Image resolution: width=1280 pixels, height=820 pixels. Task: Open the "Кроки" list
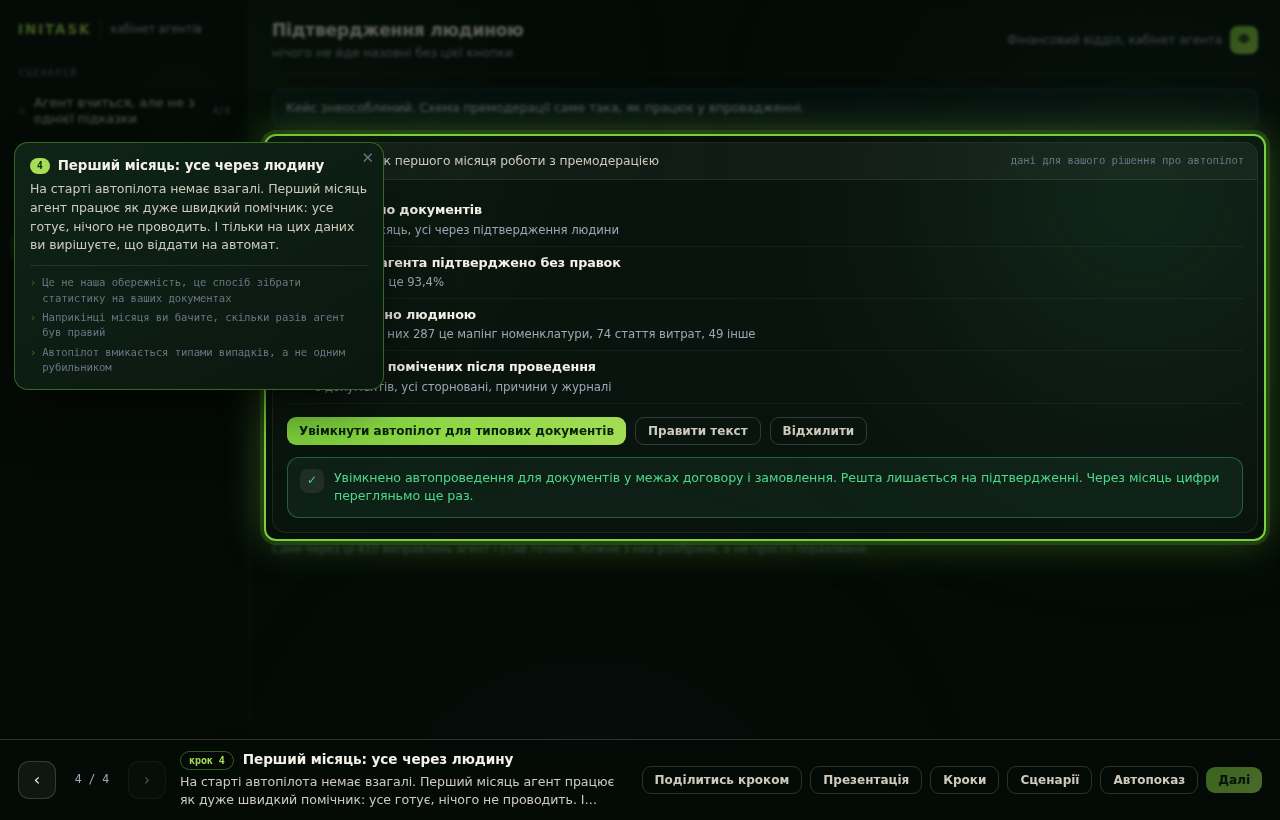pos(964,780)
